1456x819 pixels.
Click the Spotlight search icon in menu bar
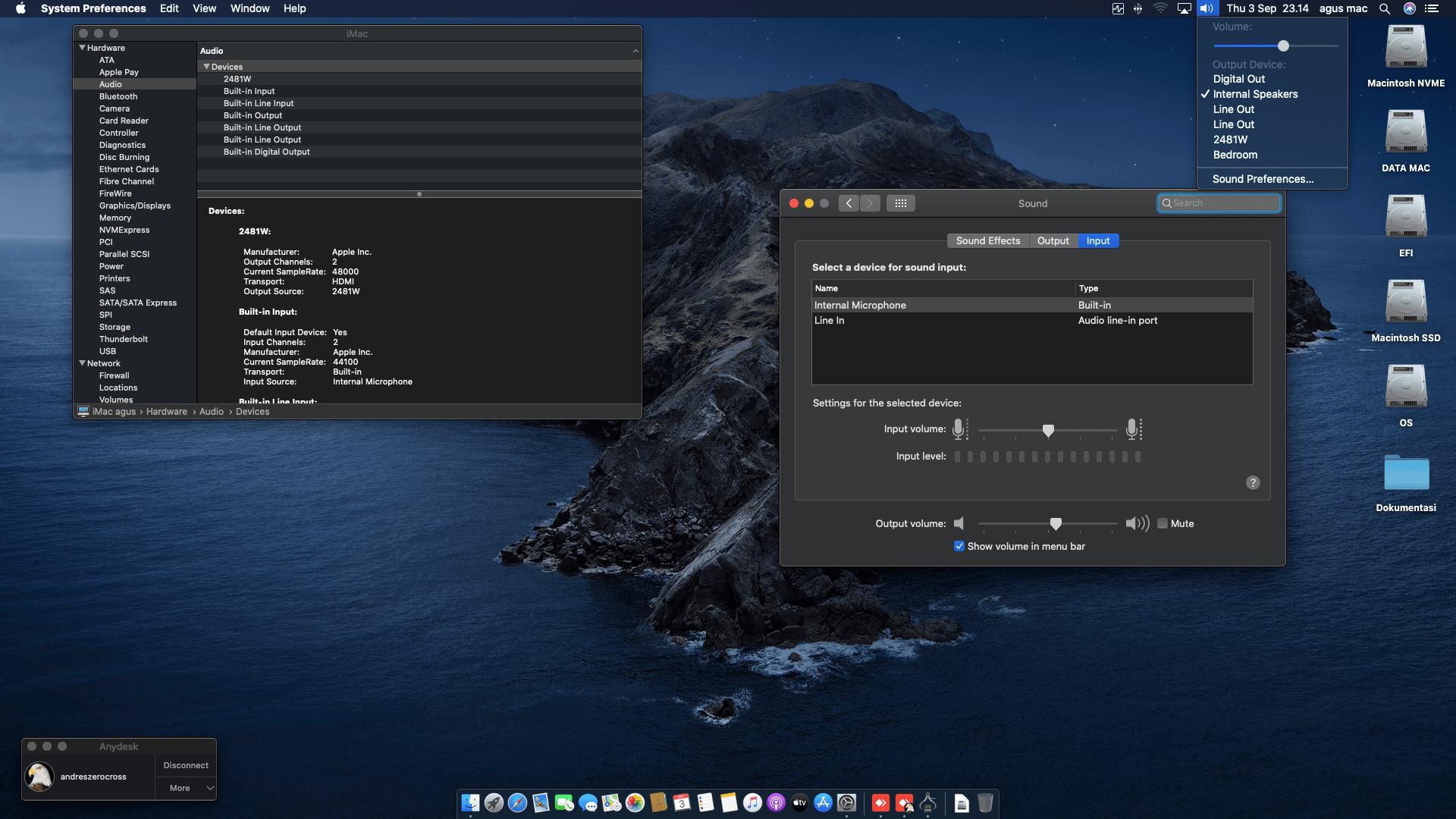point(1384,8)
